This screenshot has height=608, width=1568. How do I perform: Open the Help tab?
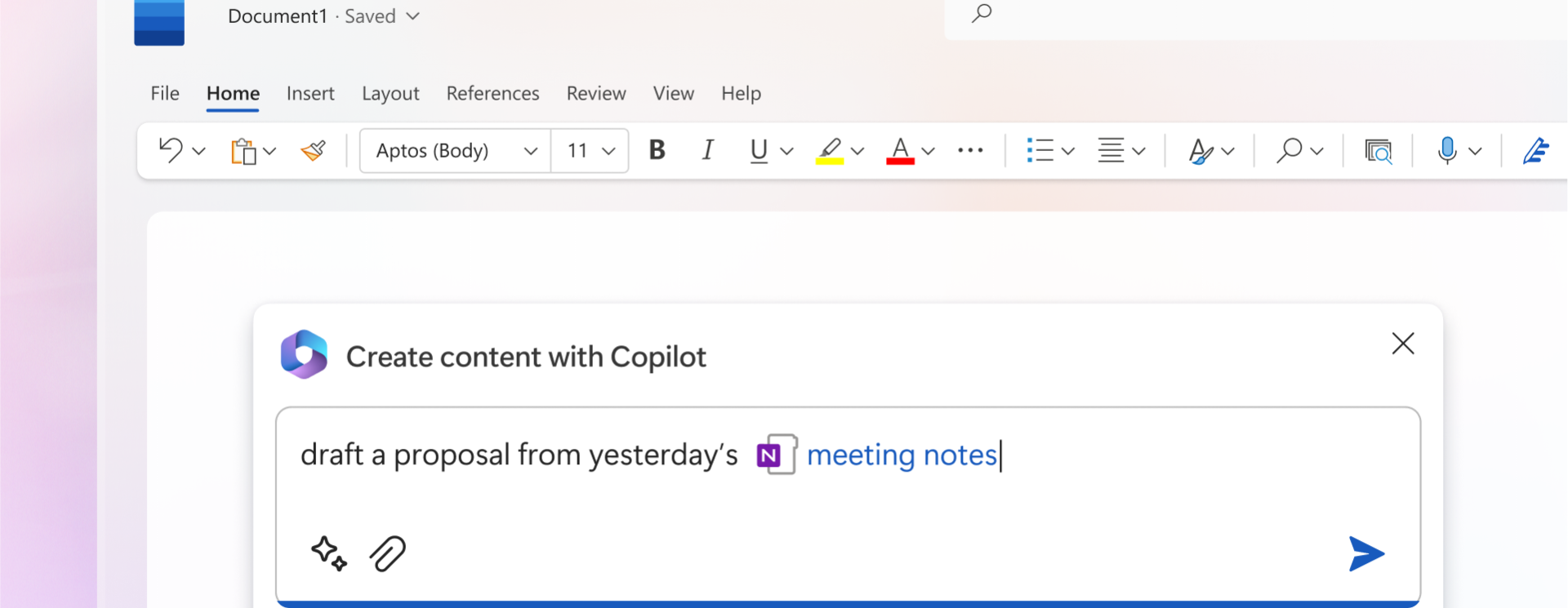pos(741,94)
